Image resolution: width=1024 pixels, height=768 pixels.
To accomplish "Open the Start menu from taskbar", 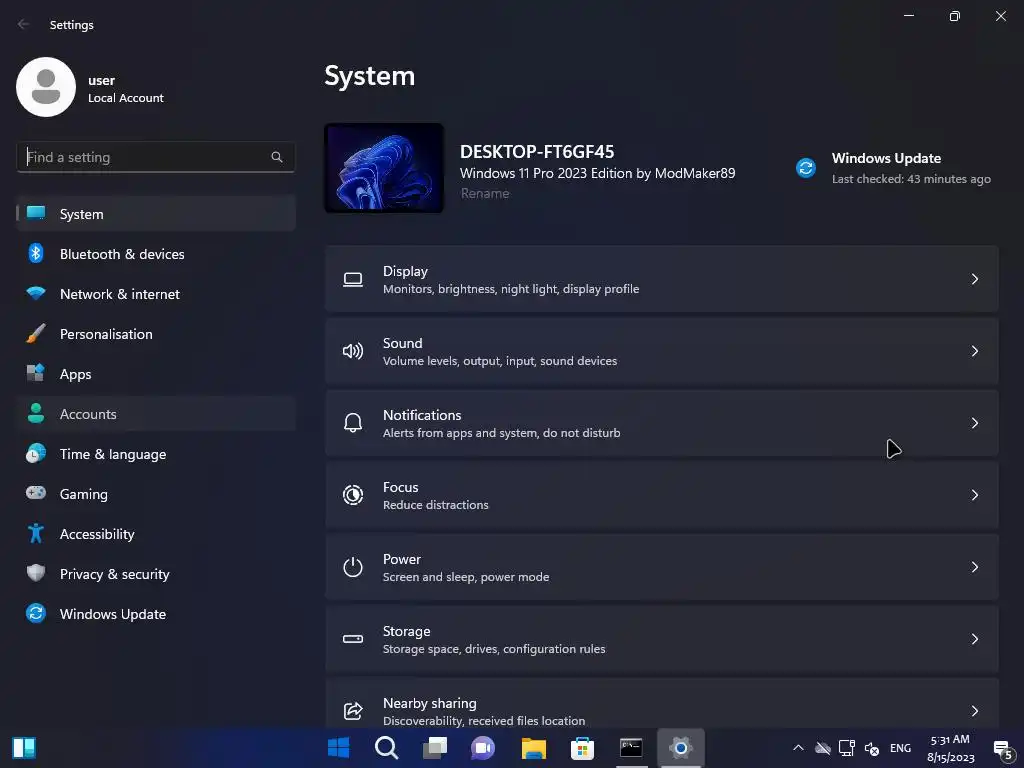I will point(338,748).
